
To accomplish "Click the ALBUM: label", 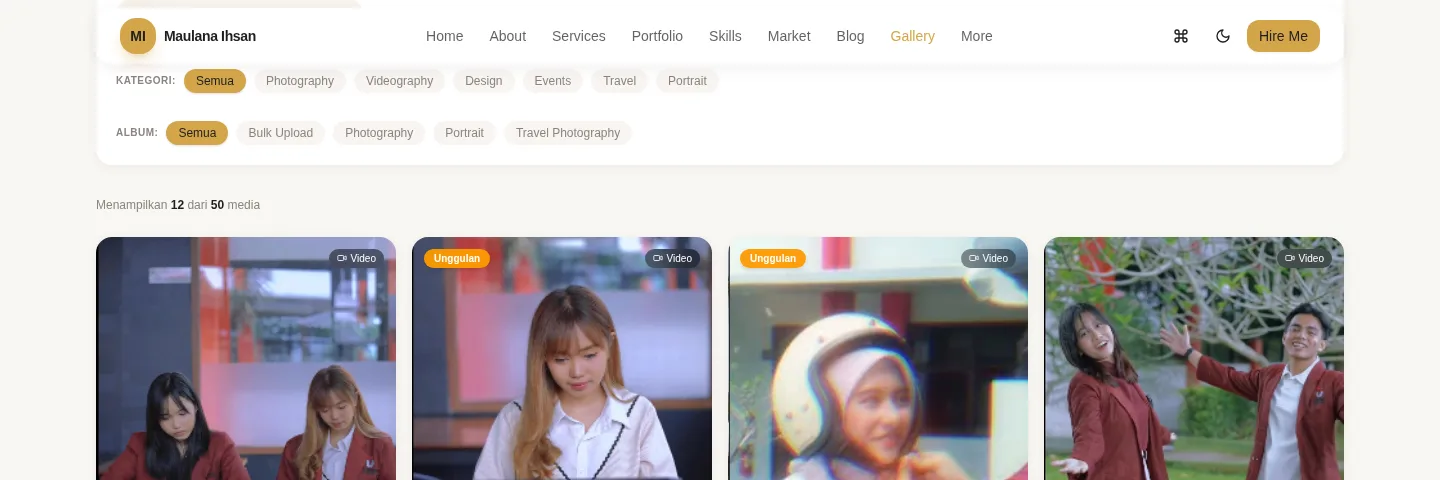I will pyautogui.click(x=137, y=133).
